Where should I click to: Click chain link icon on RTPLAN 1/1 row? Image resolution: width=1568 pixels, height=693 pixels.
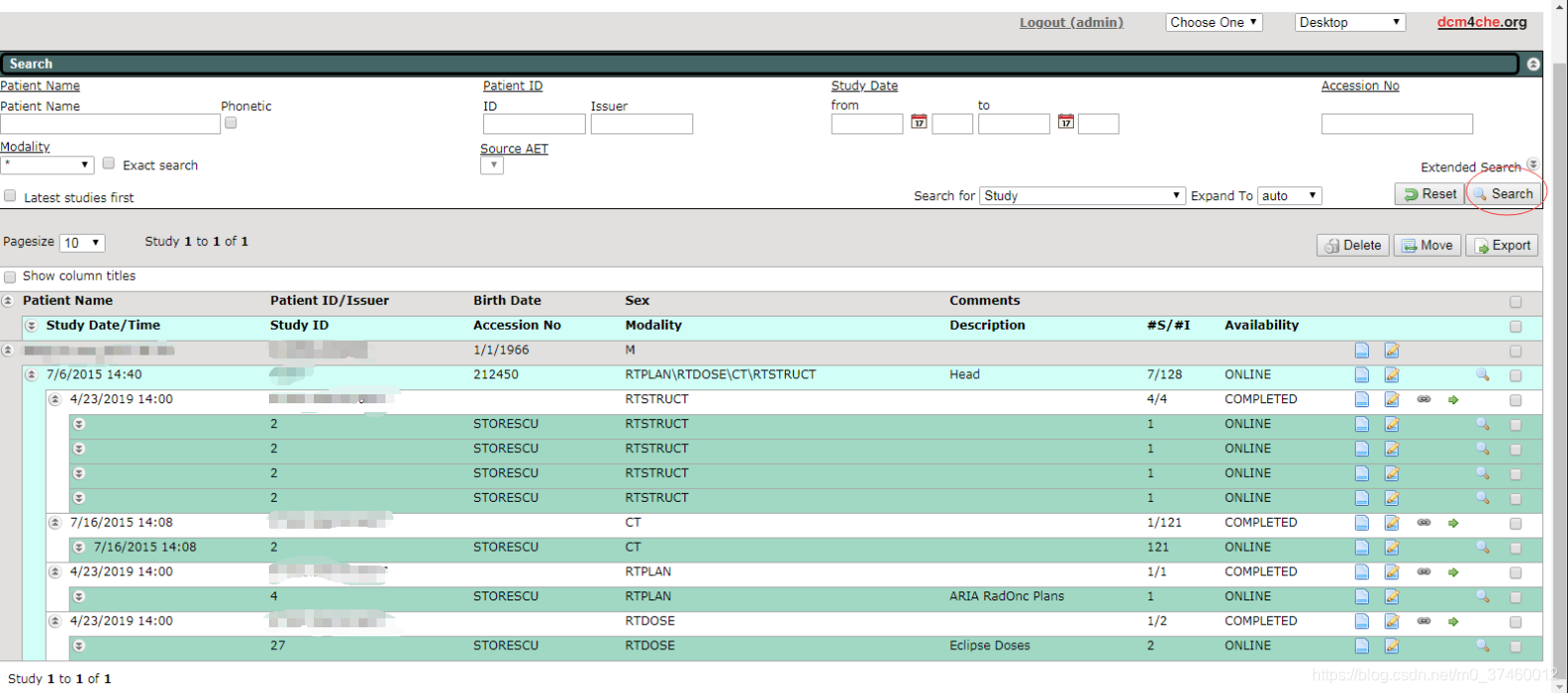pos(1425,573)
